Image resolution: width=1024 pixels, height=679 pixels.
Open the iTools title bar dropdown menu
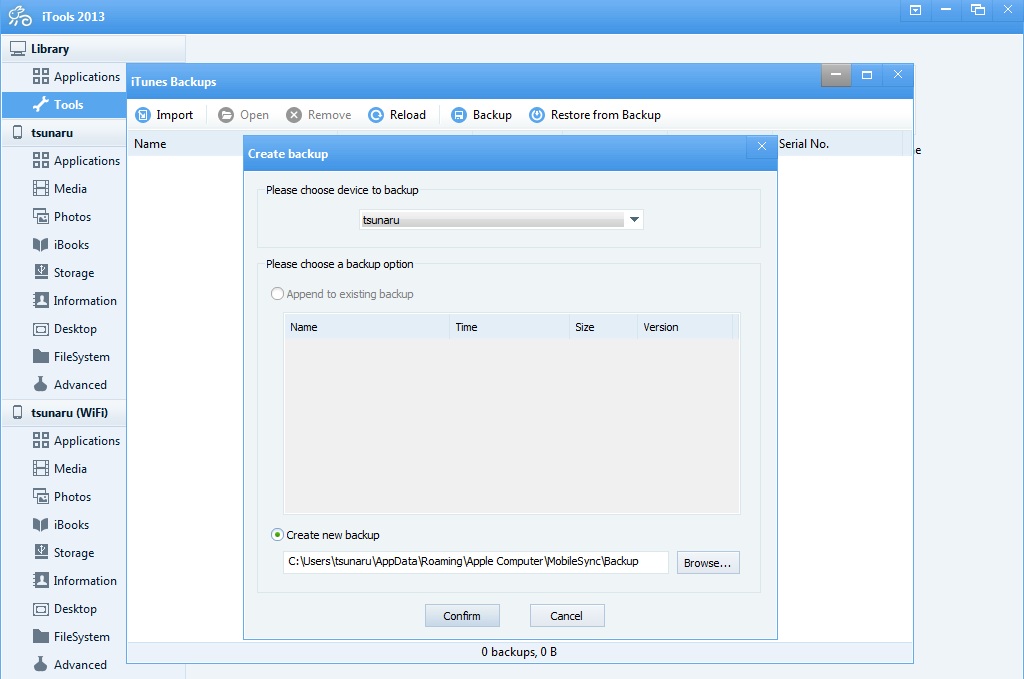tap(916, 10)
